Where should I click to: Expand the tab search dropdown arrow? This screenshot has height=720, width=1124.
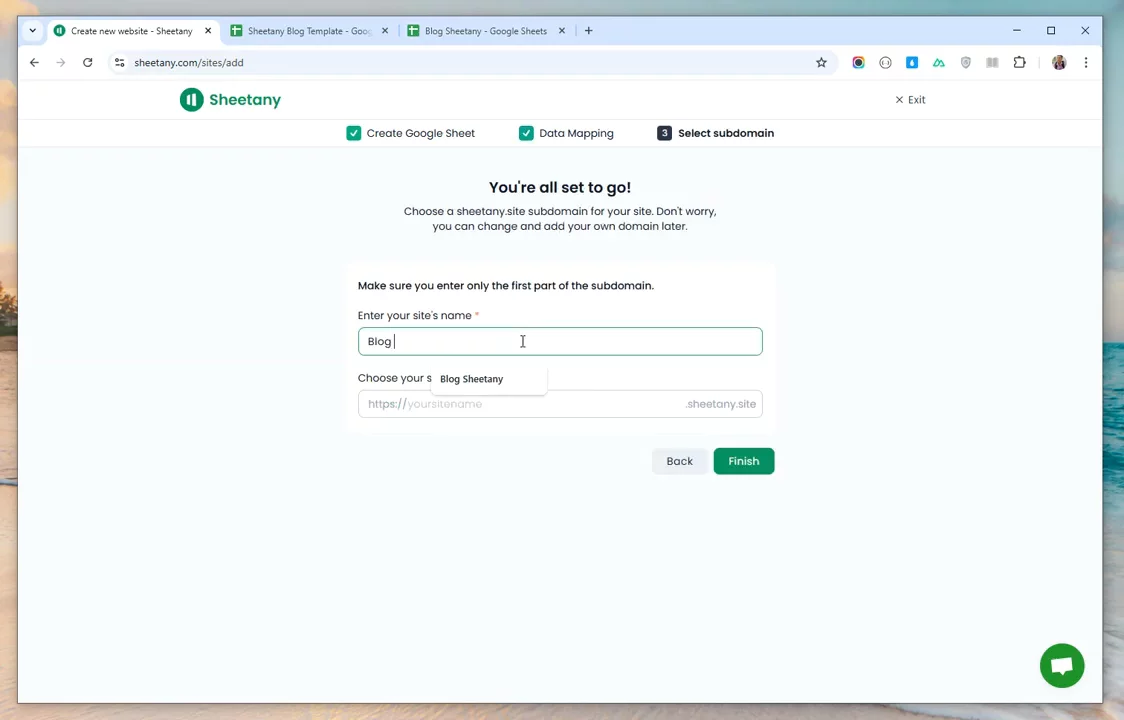click(32, 31)
